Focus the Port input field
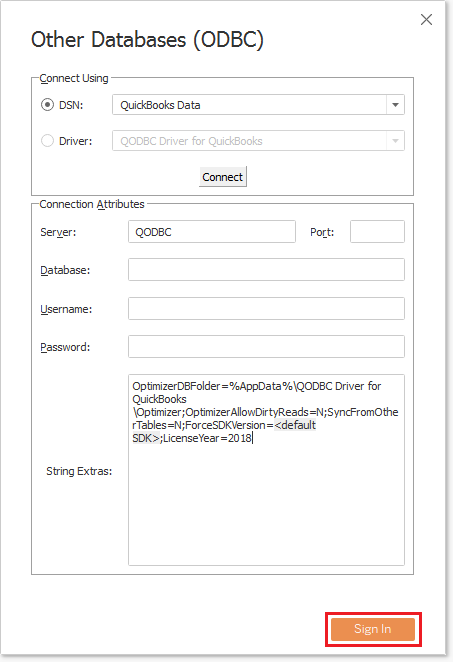Viewport: 453px width, 662px height. (377, 231)
